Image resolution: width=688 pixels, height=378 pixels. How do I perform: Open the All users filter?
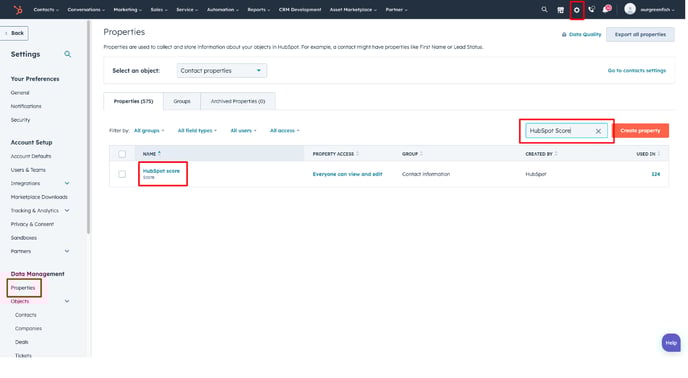(x=243, y=130)
